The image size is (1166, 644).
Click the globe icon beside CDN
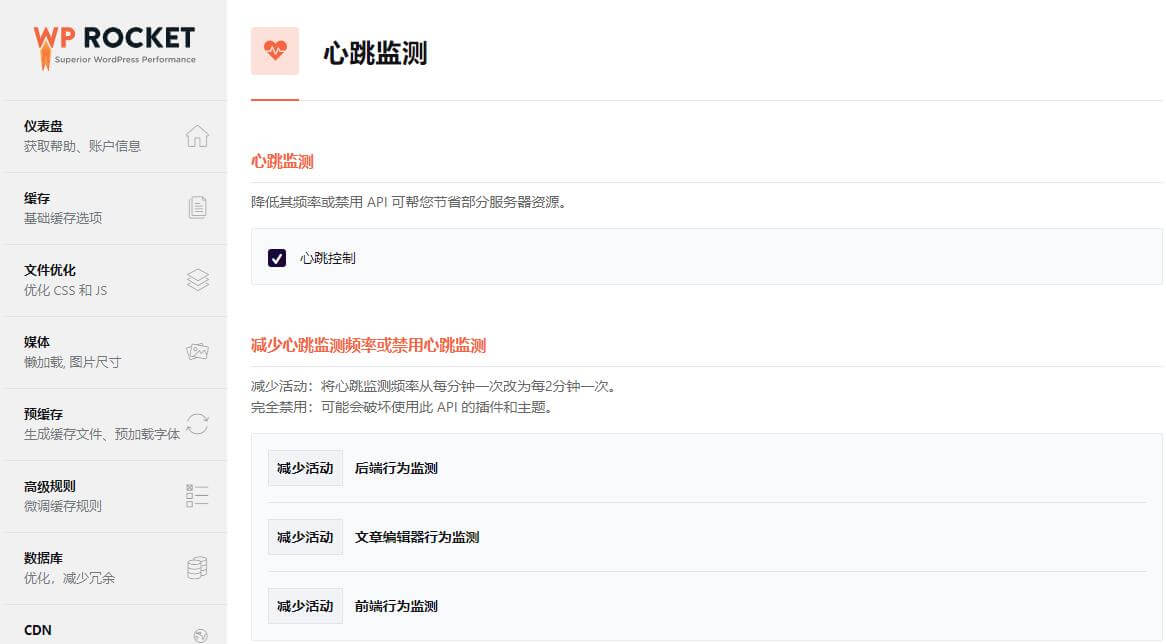pyautogui.click(x=200, y=635)
